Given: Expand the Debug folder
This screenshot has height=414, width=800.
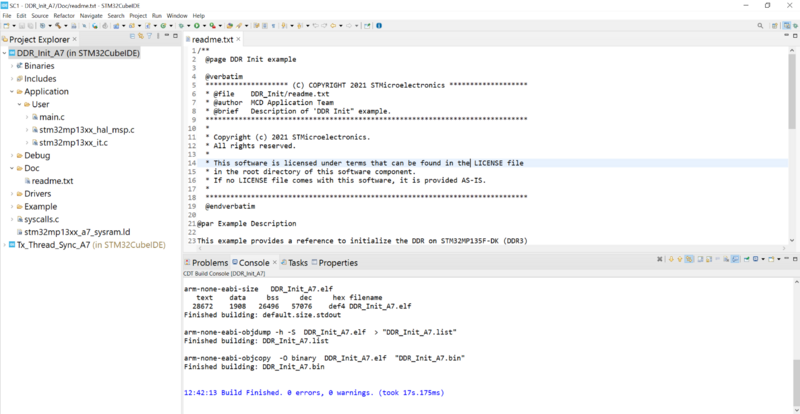Looking at the screenshot, I should [x=12, y=155].
